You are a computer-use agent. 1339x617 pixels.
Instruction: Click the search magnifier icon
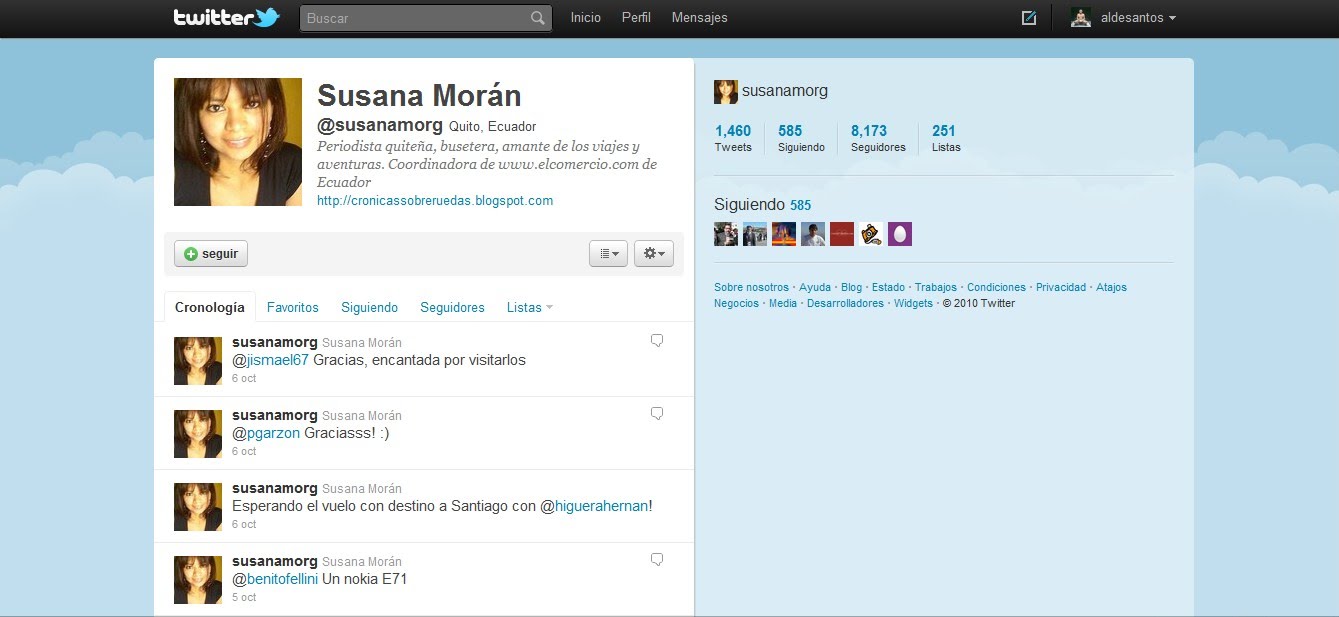click(538, 18)
